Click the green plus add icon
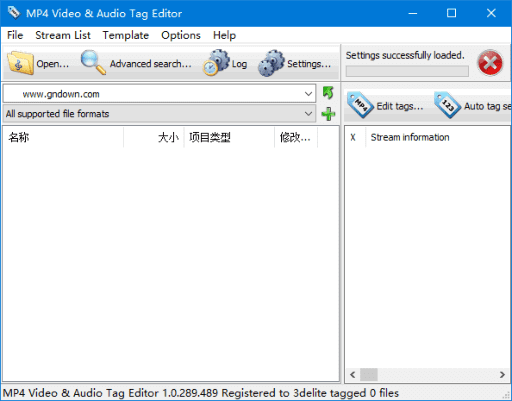The width and height of the screenshot is (512, 401). point(328,114)
